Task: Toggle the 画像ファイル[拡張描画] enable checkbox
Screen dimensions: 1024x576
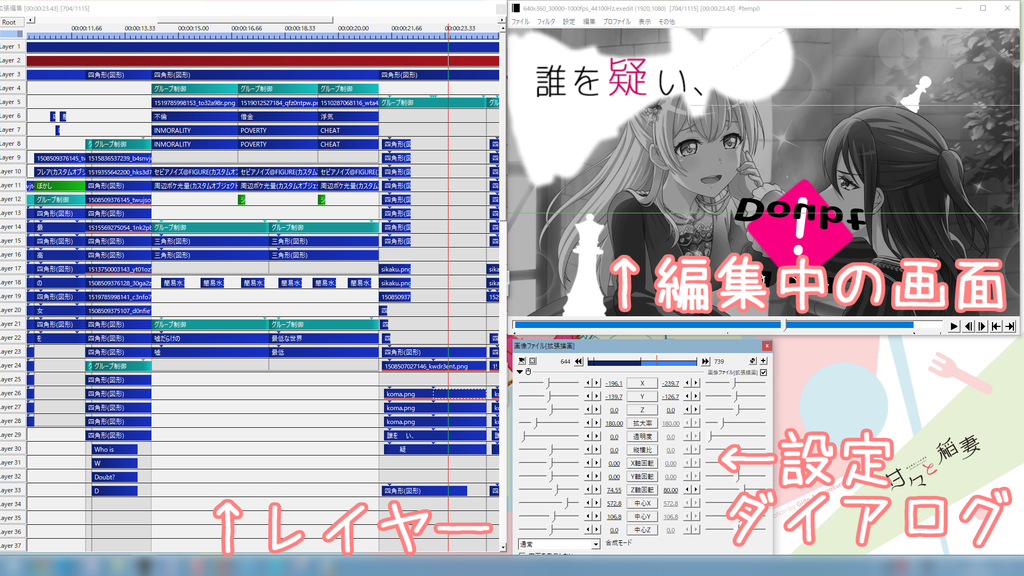Action: coord(763,372)
